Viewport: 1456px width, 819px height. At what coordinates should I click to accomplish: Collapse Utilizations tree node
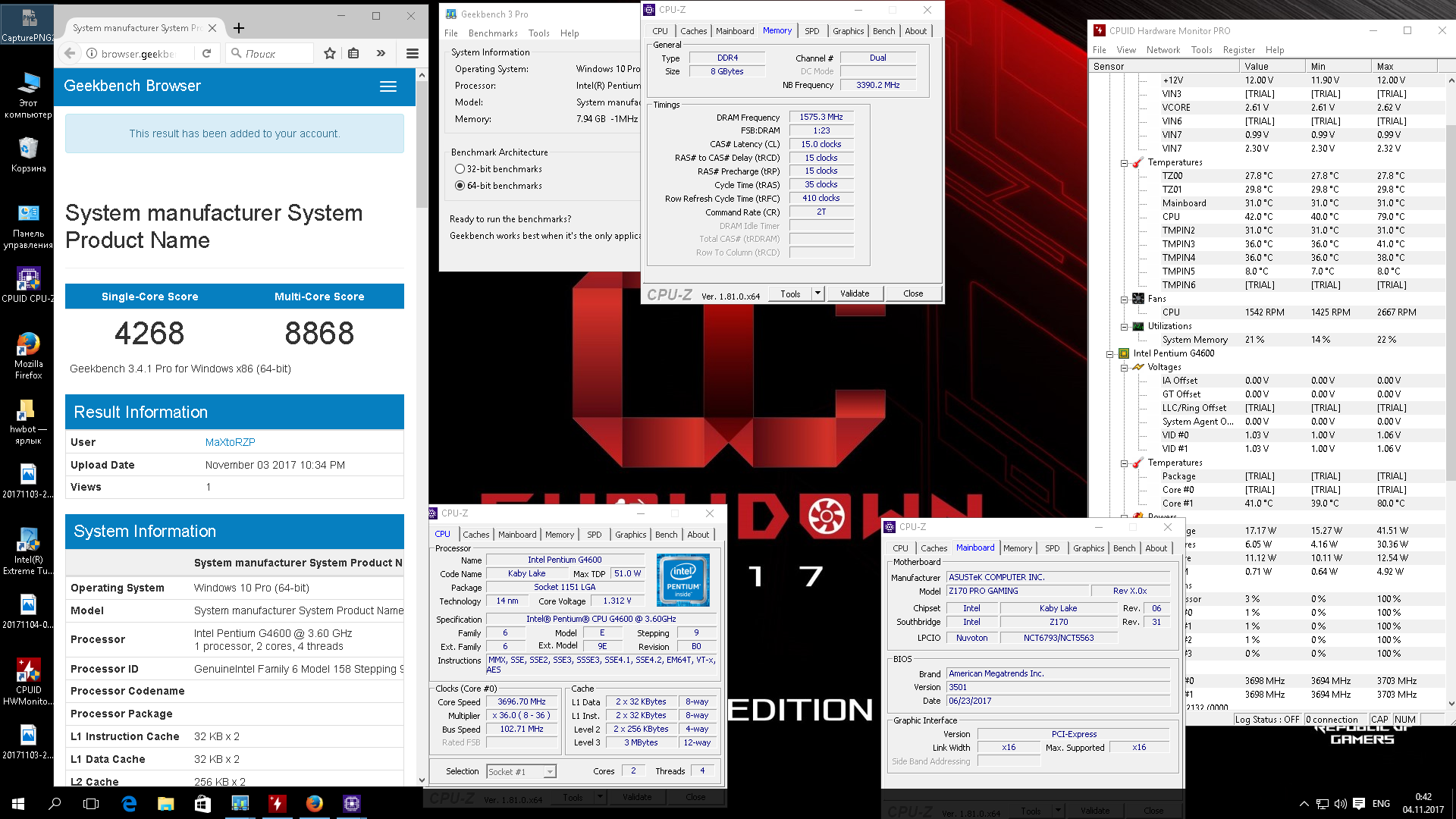click(x=1124, y=327)
